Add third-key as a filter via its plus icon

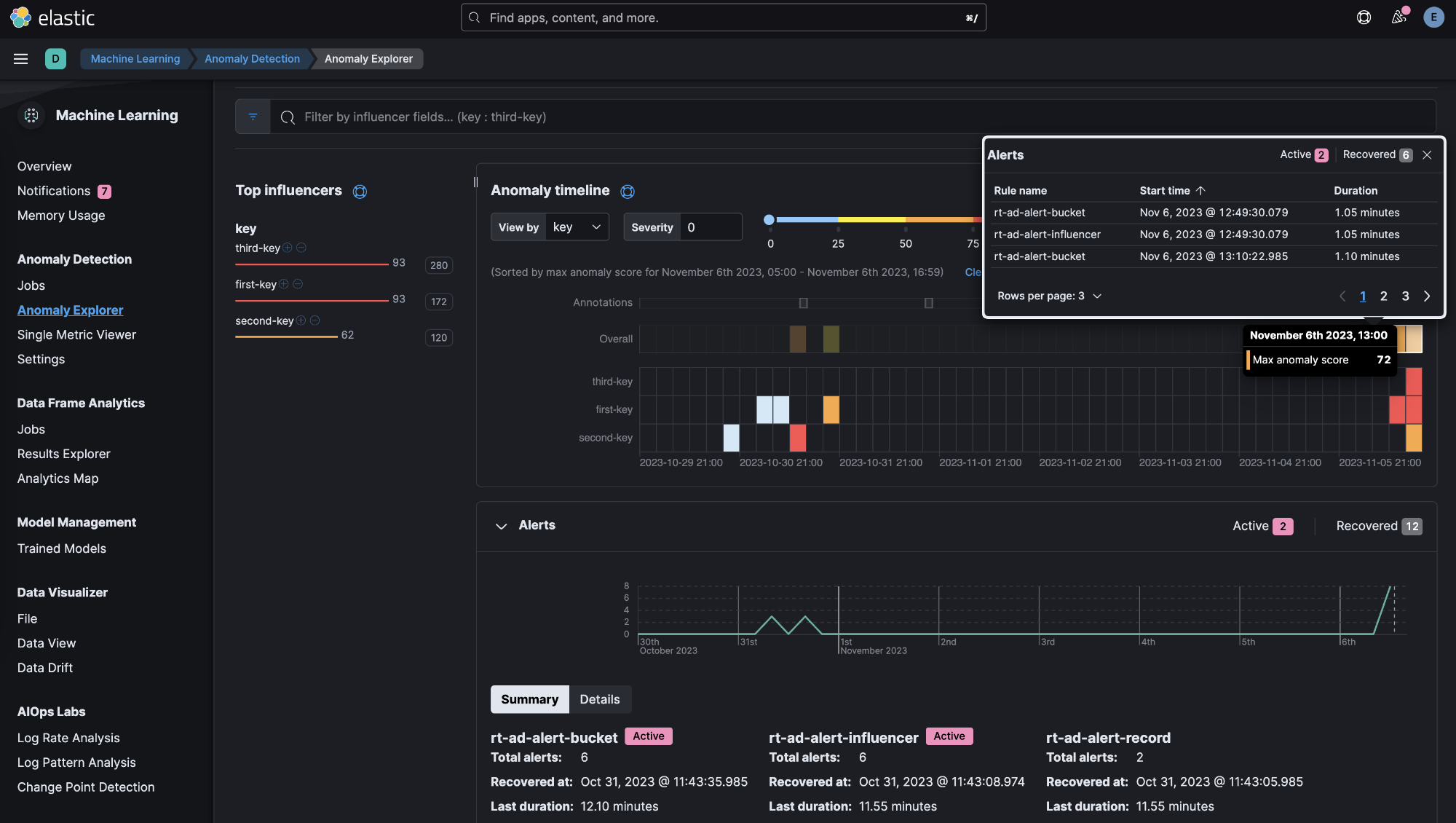(x=288, y=248)
